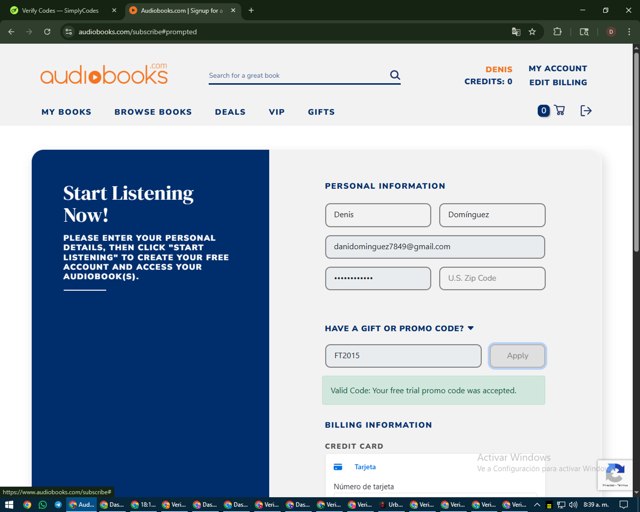The width and height of the screenshot is (640, 512).
Task: Click the CREDITS: 0 text
Action: pos(488,82)
